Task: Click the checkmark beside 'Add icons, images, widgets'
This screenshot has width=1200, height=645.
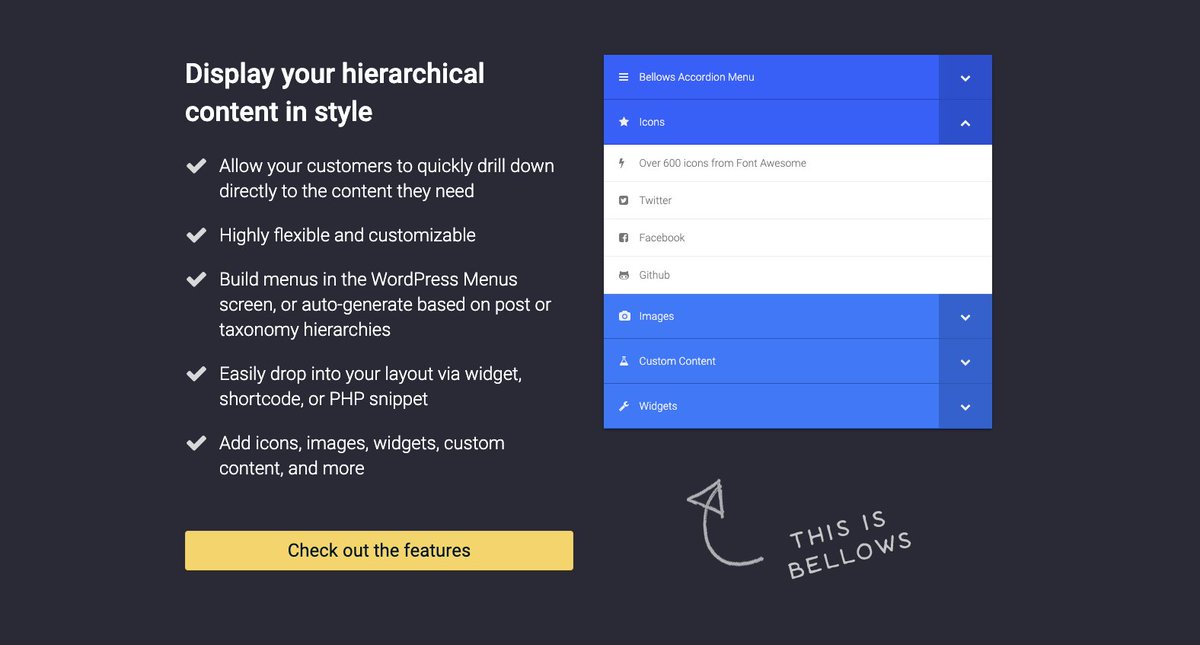Action: [x=196, y=443]
